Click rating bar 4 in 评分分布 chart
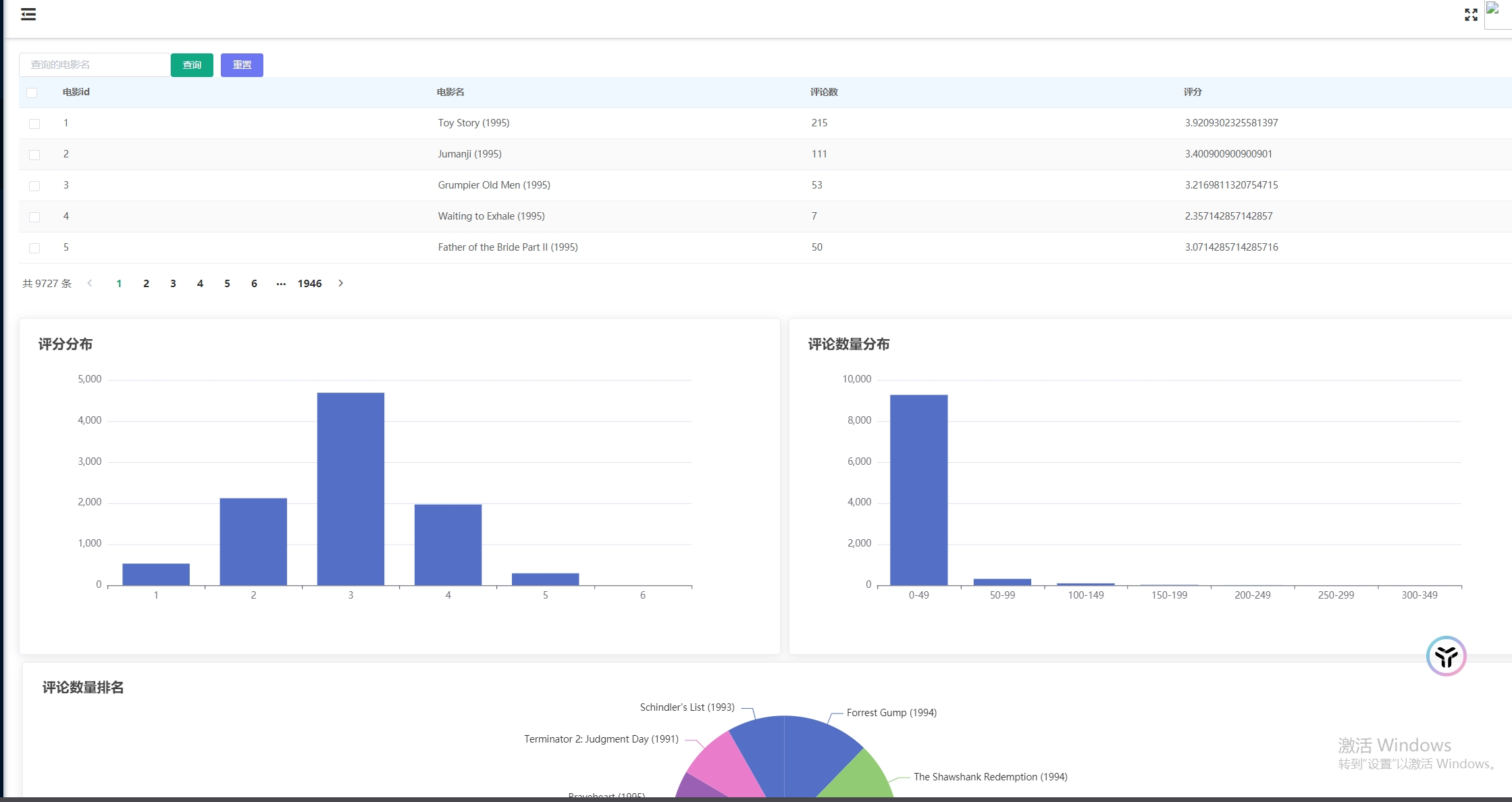Viewport: 1512px width, 802px height. pos(448,545)
